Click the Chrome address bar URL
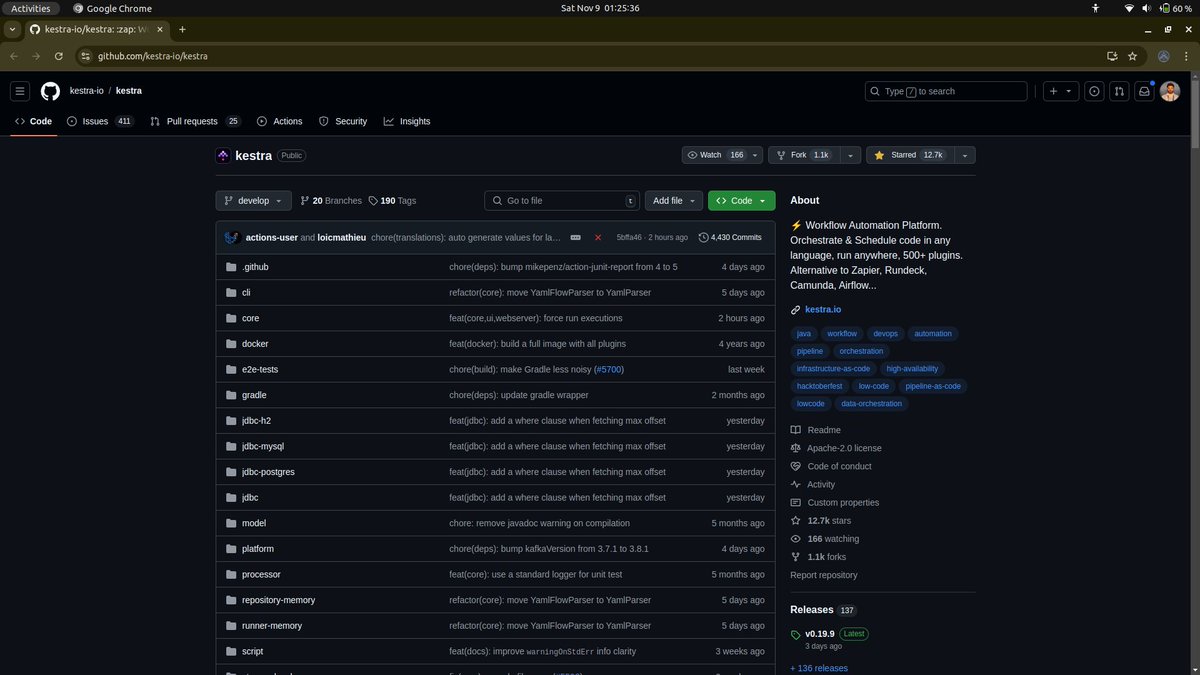 pos(152,56)
